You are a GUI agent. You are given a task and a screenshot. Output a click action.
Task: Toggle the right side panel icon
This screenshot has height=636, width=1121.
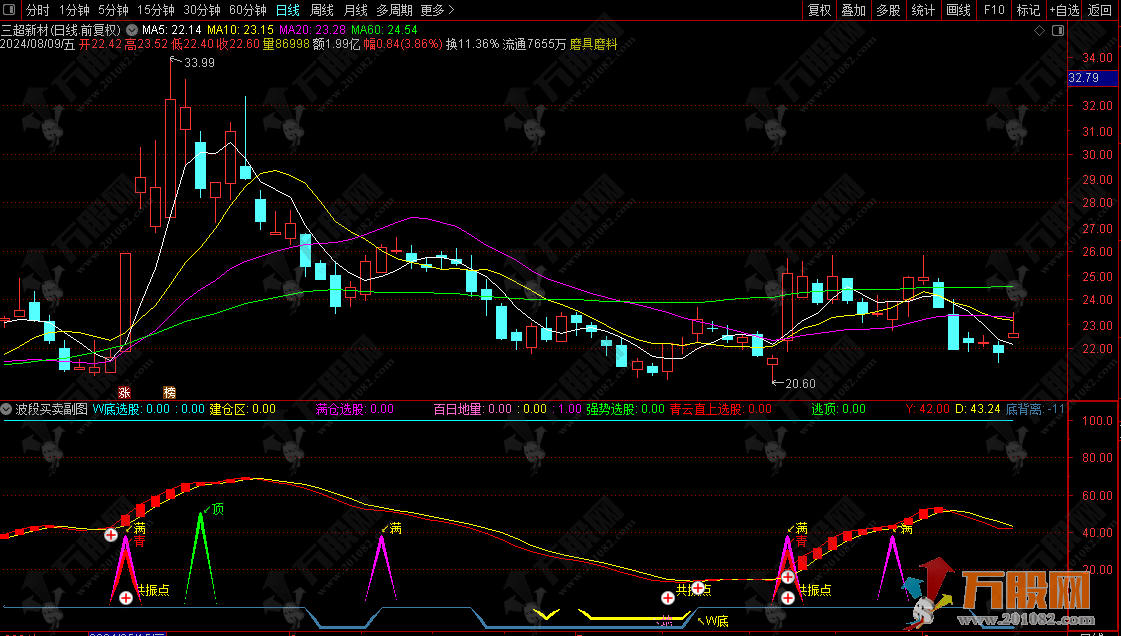[x=1058, y=31]
